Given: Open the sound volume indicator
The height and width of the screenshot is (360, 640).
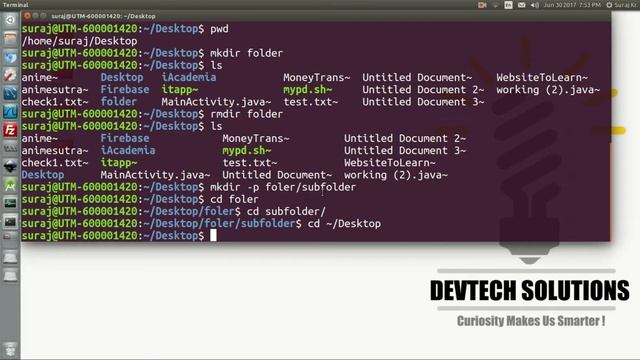Looking at the screenshot, I should (535, 5).
